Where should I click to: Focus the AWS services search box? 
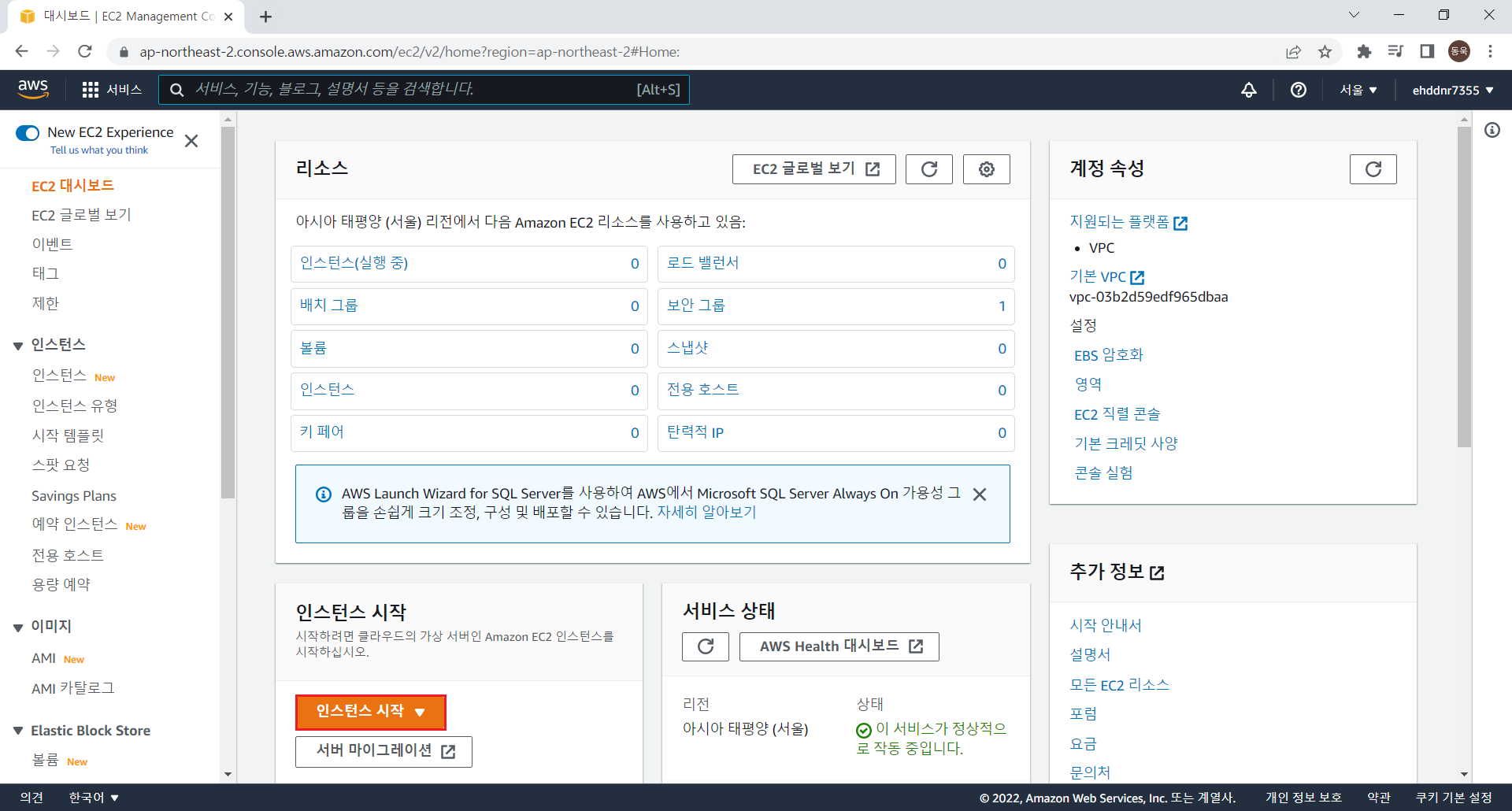point(424,90)
